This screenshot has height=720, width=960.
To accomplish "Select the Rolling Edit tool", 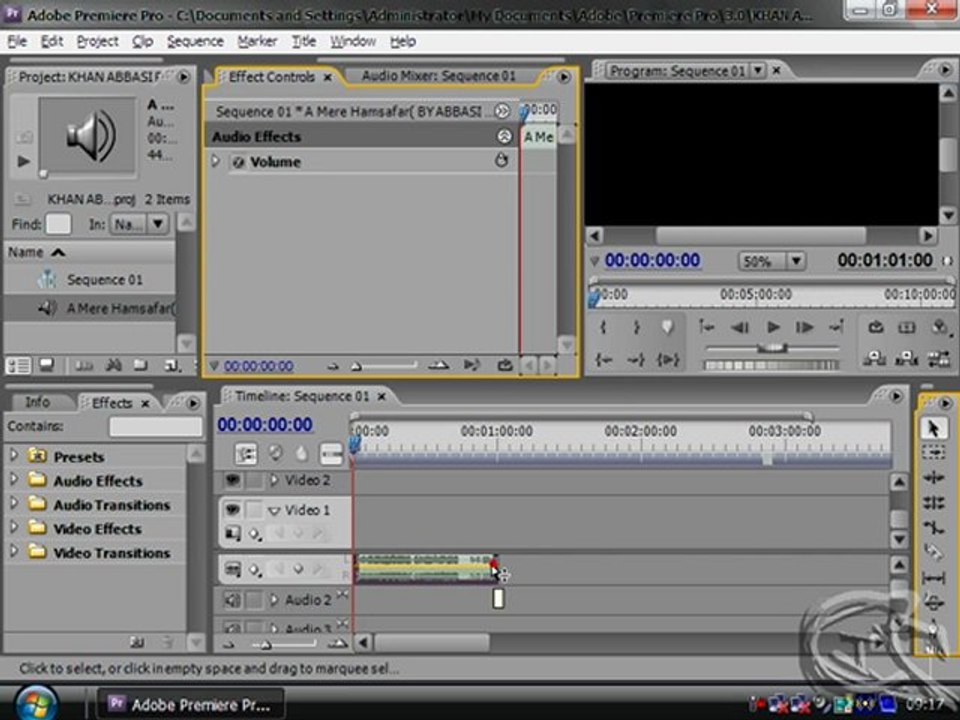I will (x=933, y=503).
